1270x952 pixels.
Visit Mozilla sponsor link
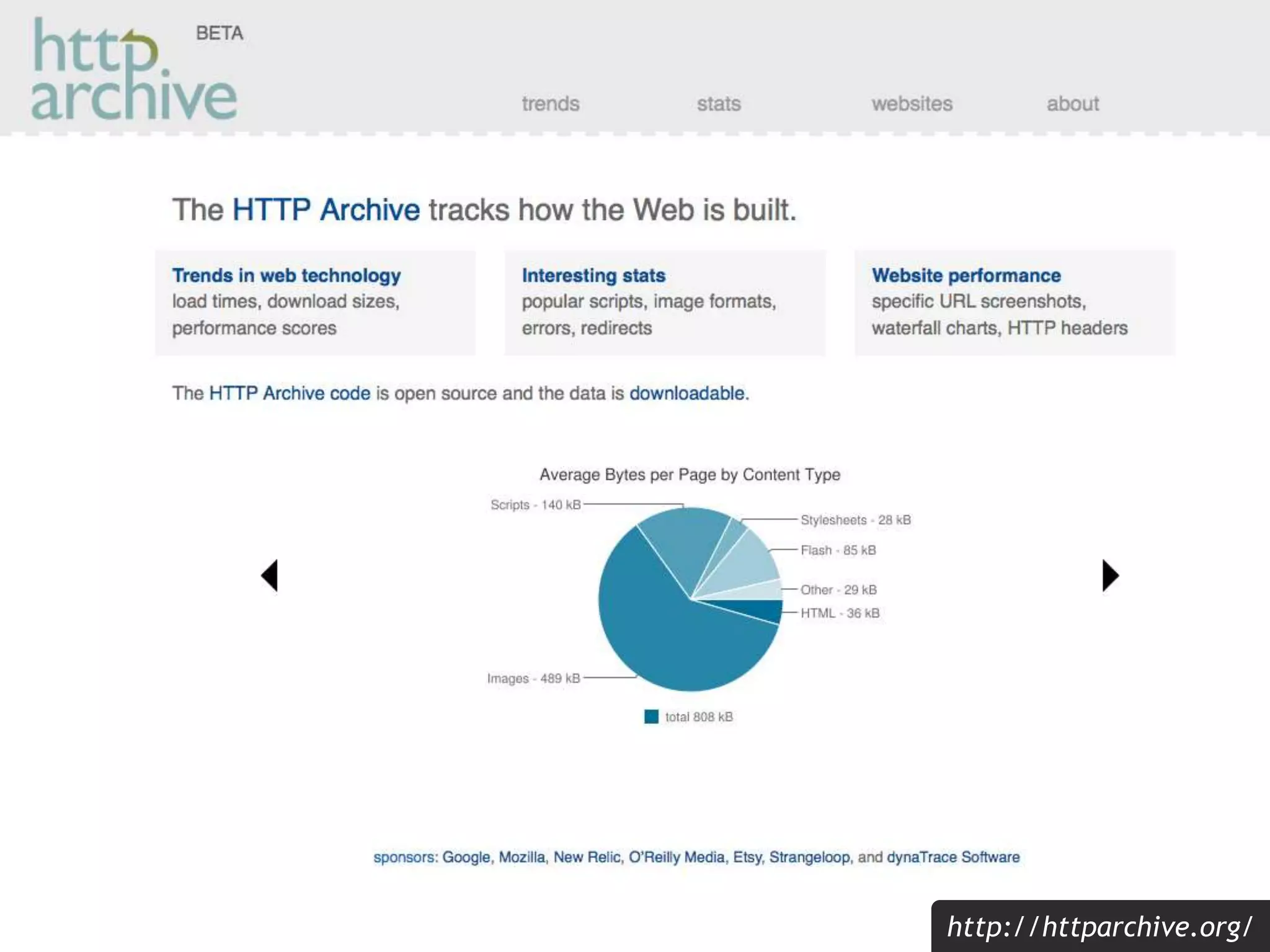(522, 857)
